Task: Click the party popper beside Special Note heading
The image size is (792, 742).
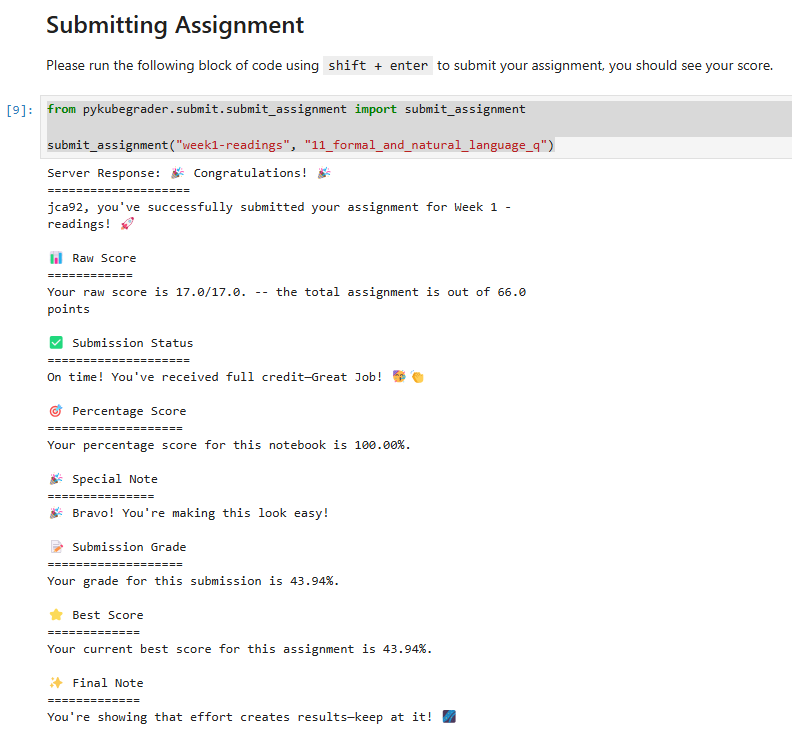Action: 56,479
